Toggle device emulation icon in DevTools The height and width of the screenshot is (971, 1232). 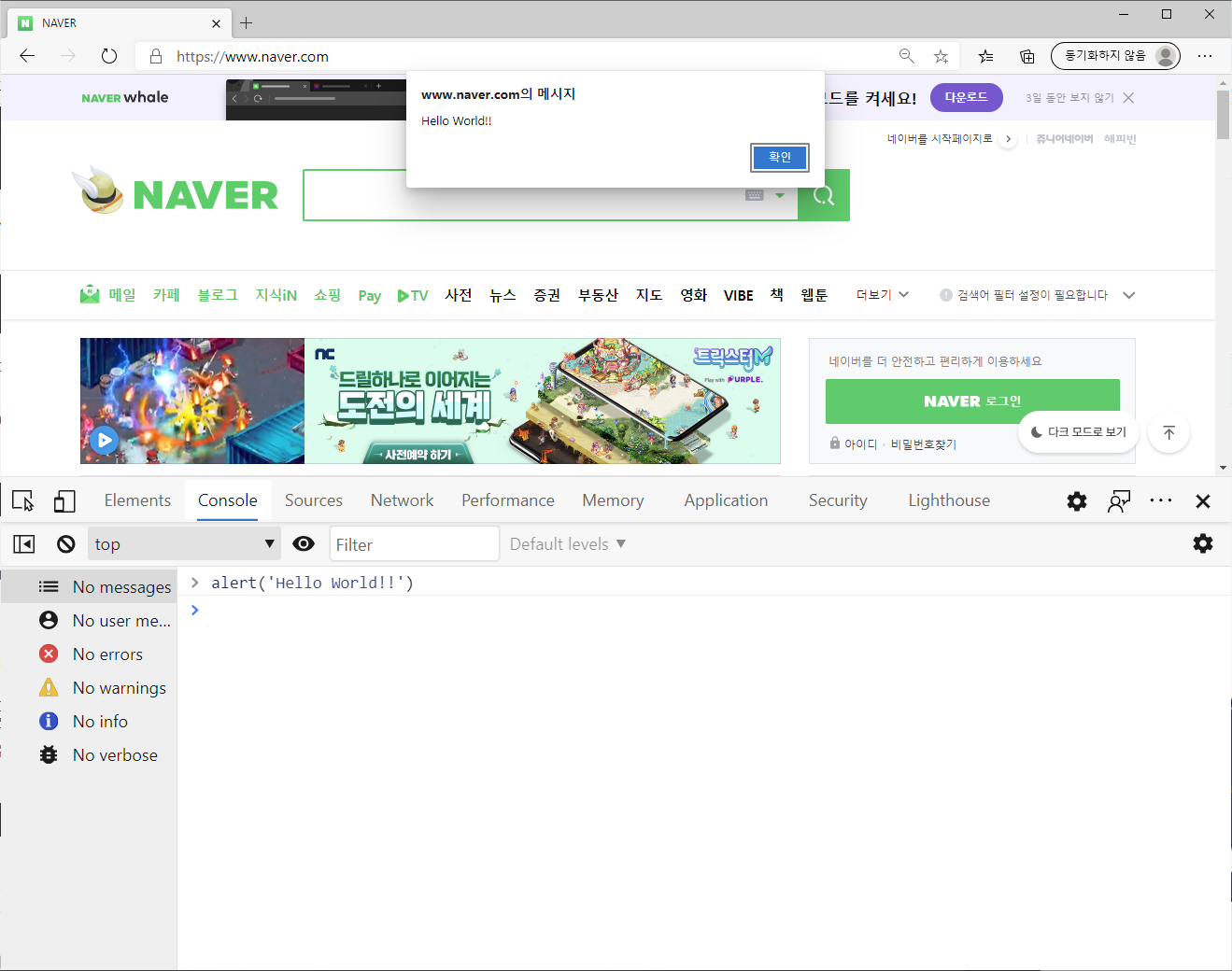(x=64, y=501)
